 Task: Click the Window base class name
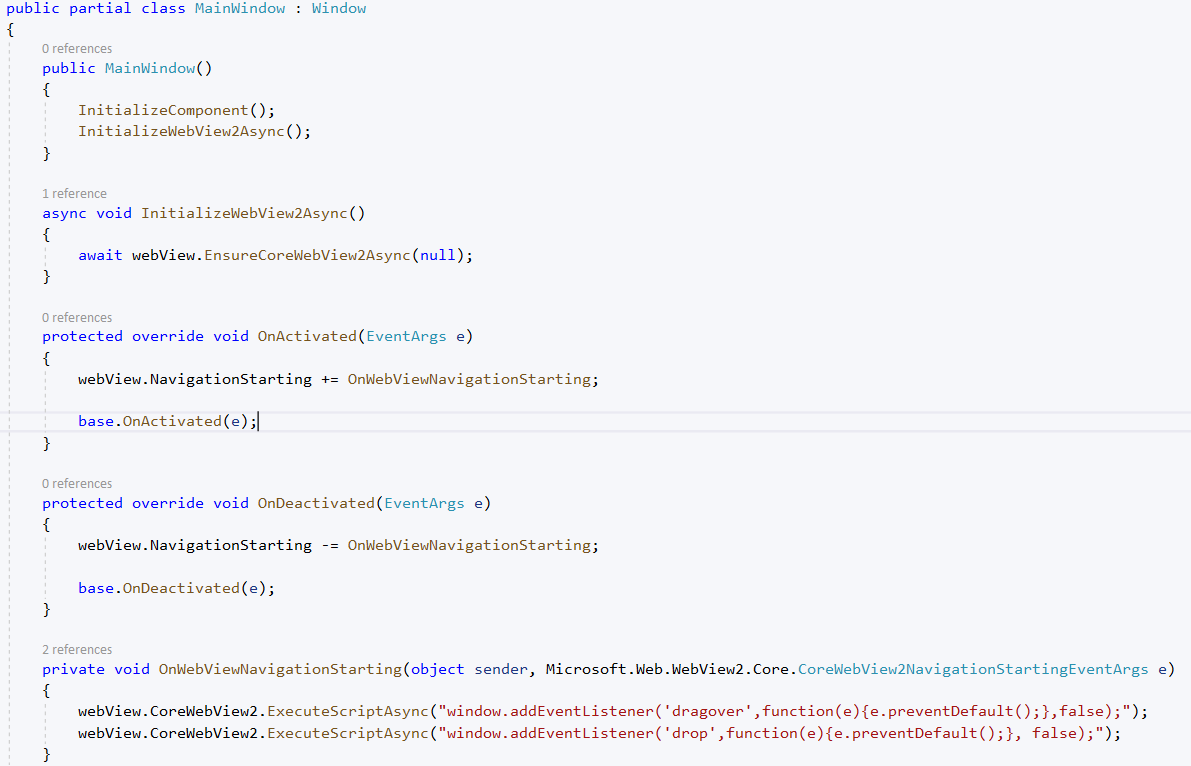click(x=338, y=8)
